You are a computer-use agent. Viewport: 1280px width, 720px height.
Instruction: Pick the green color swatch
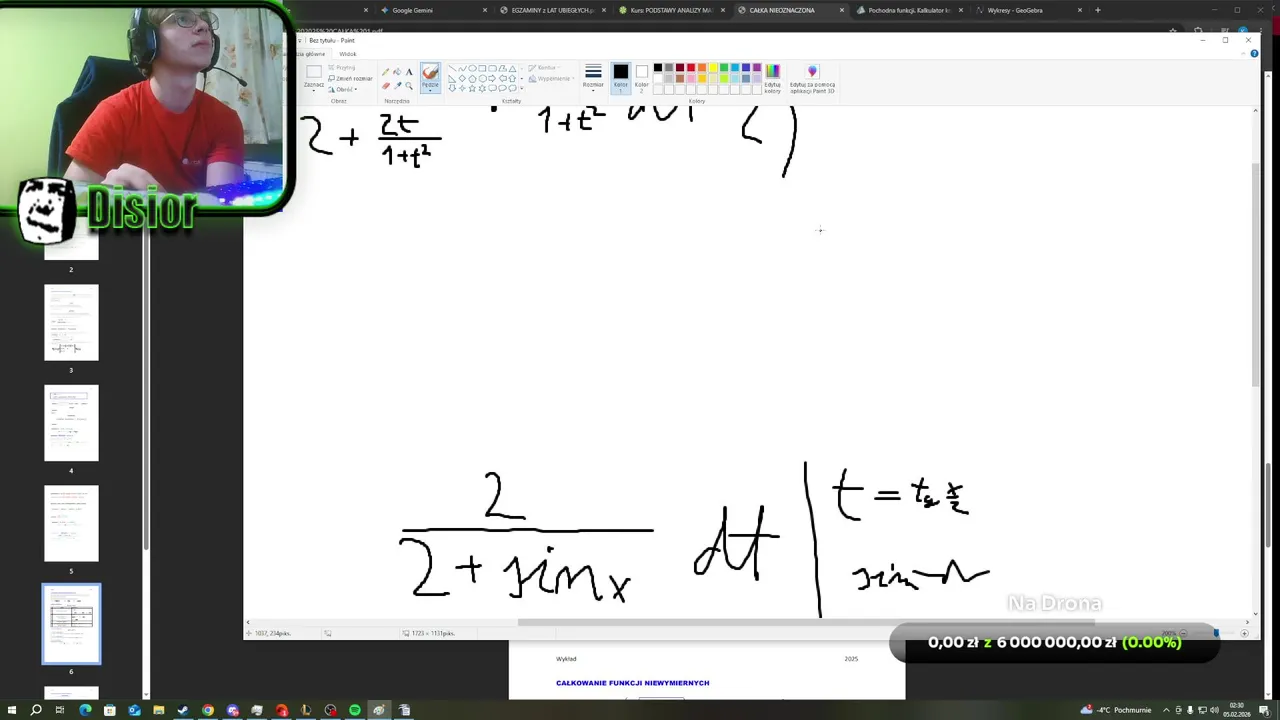(724, 67)
